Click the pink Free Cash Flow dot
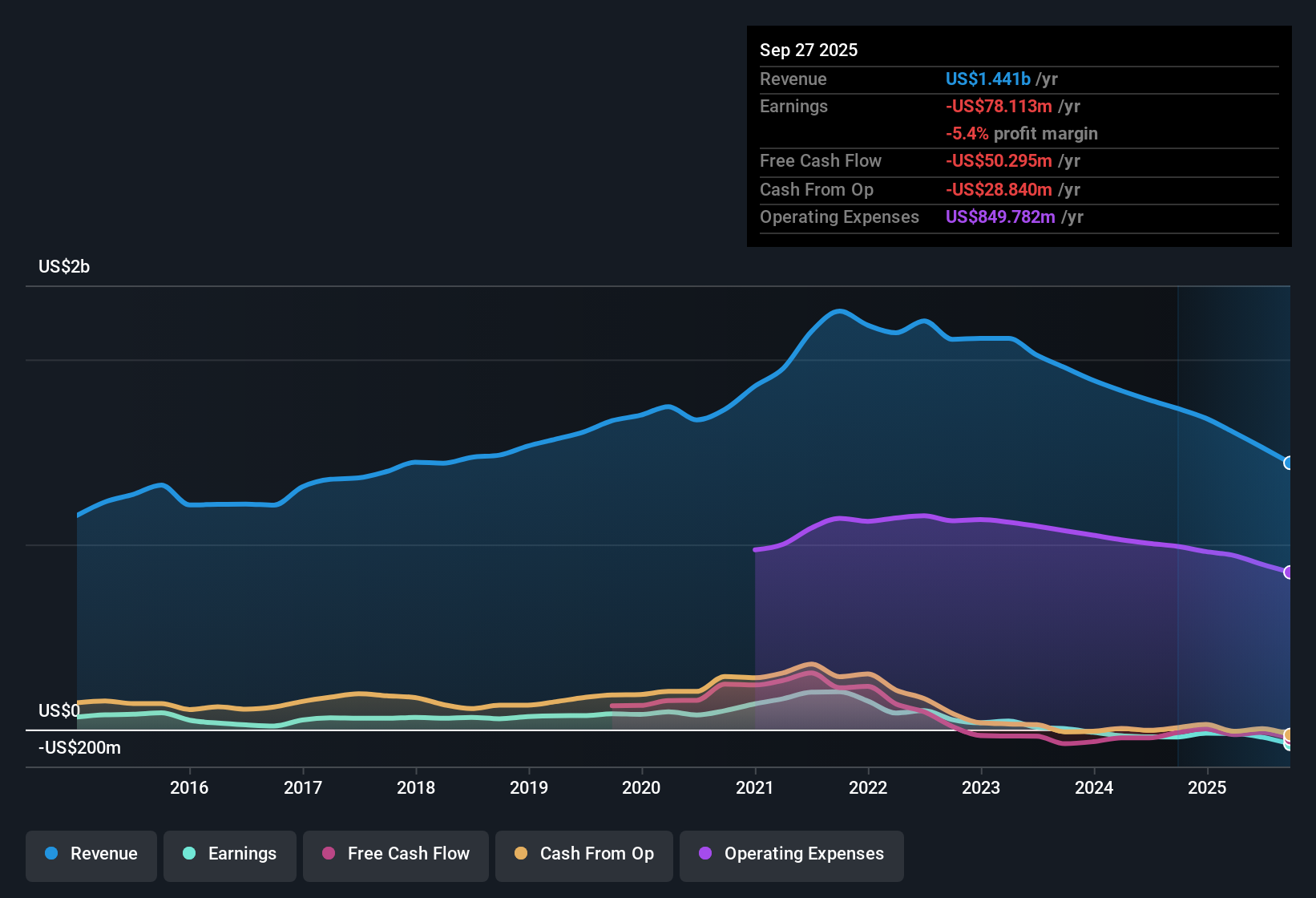 (x=329, y=853)
